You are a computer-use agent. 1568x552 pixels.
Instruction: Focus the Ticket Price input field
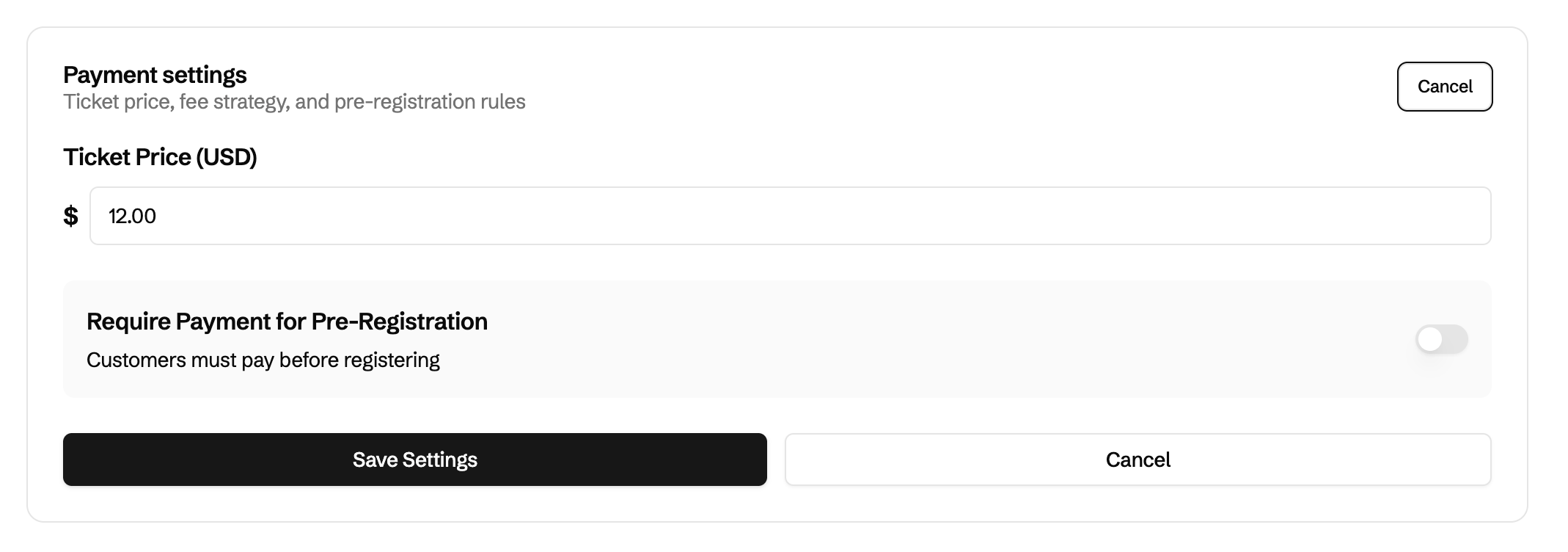pyautogui.click(x=790, y=216)
